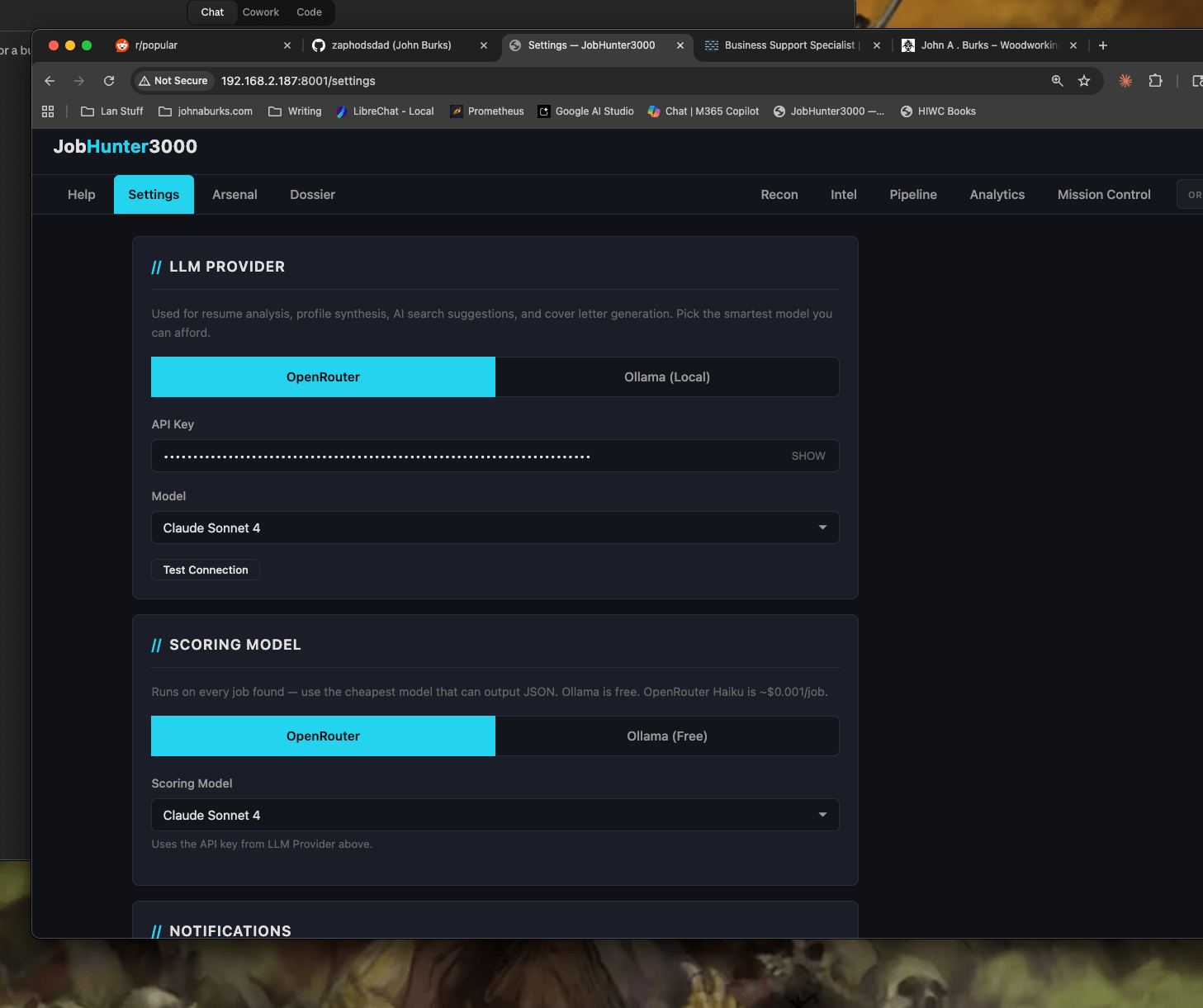Open the Lan Stuff bookmark folder

point(111,111)
